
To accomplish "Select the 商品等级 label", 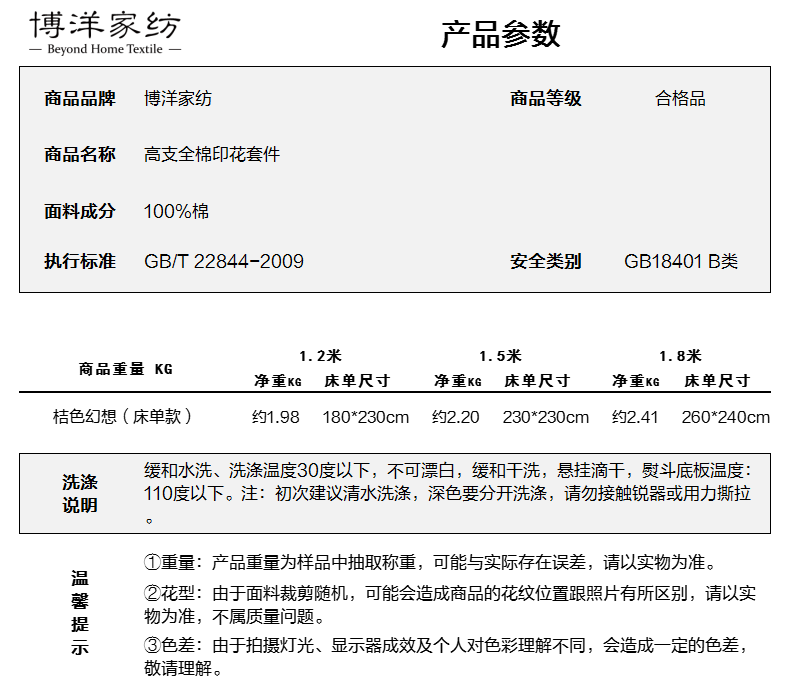I will click(546, 98).
